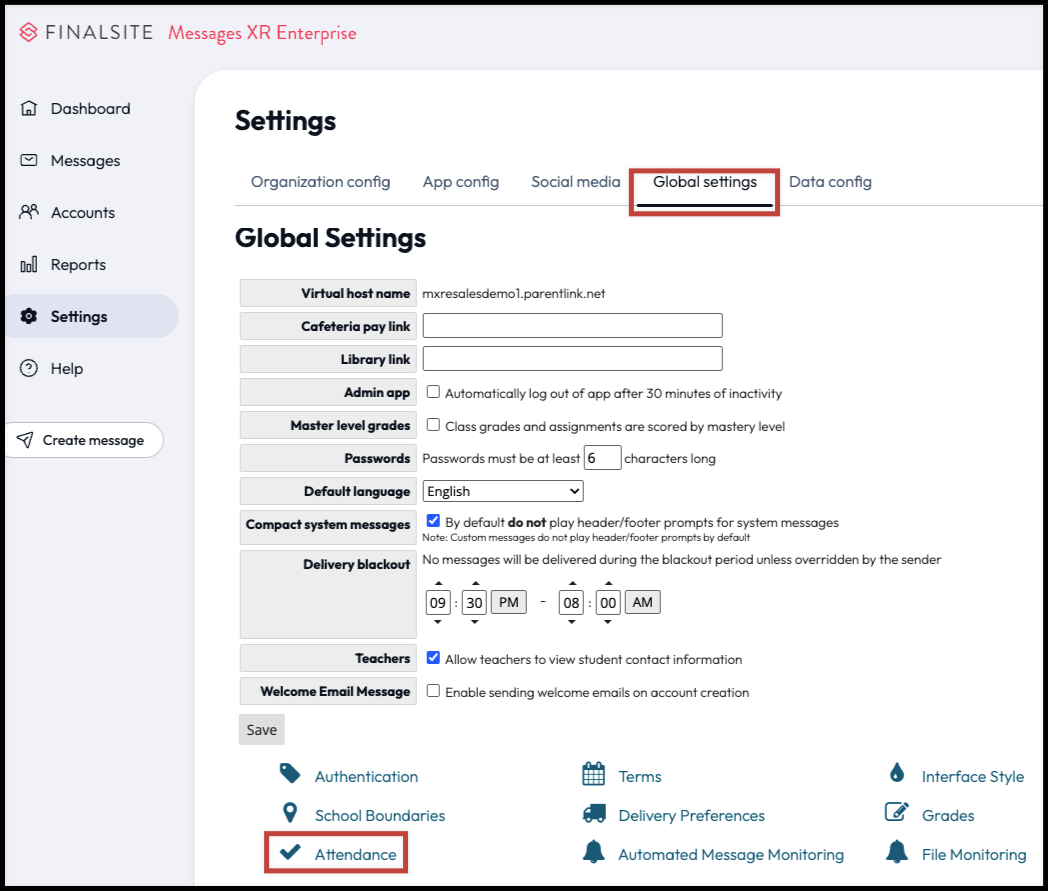Image resolution: width=1048 pixels, height=891 pixels.
Task: Toggle Compact system messages checkbox
Action: [433, 521]
